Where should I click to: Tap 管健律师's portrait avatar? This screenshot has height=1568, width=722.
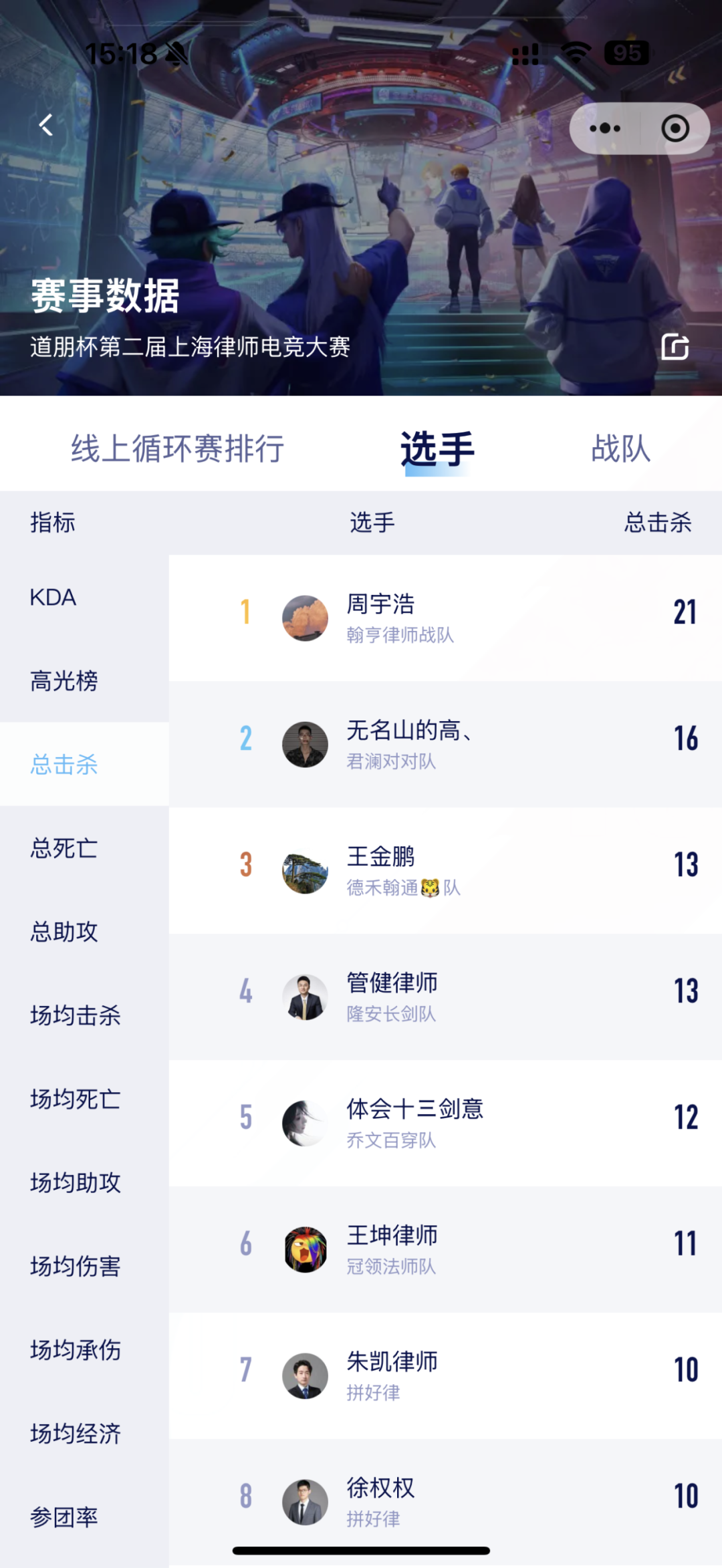point(305,997)
